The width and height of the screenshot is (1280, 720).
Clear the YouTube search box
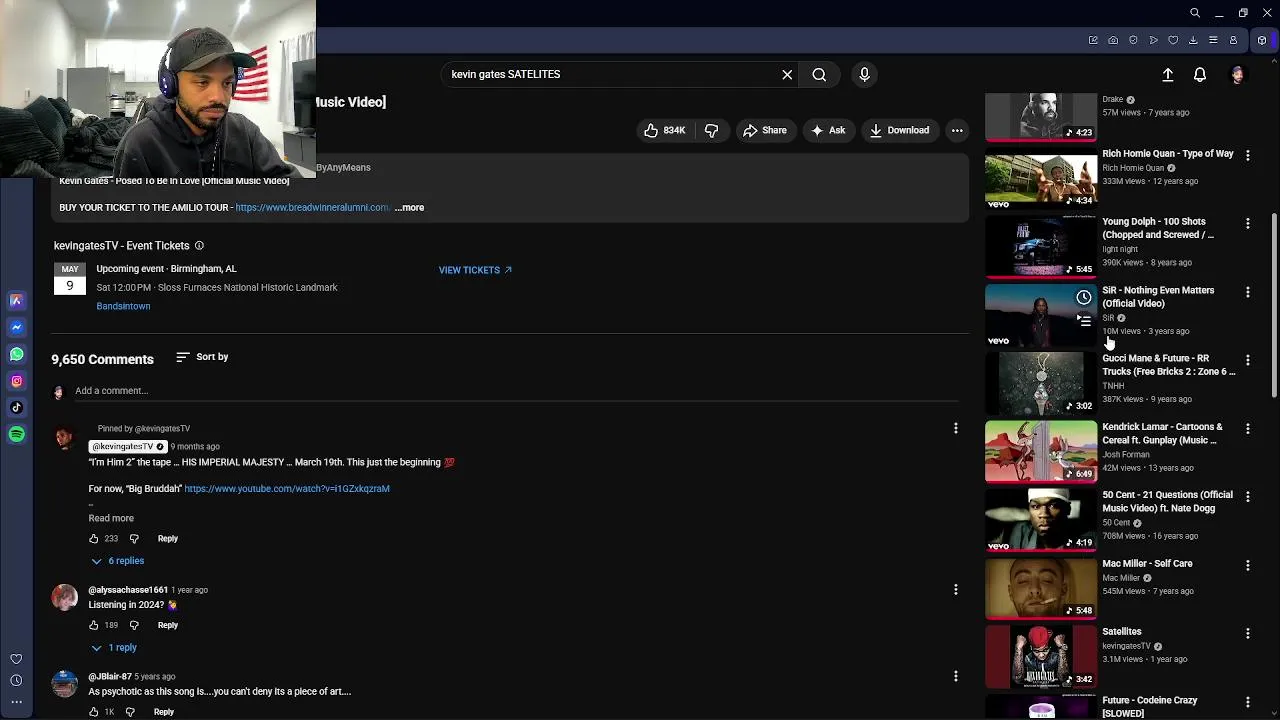[x=787, y=74]
